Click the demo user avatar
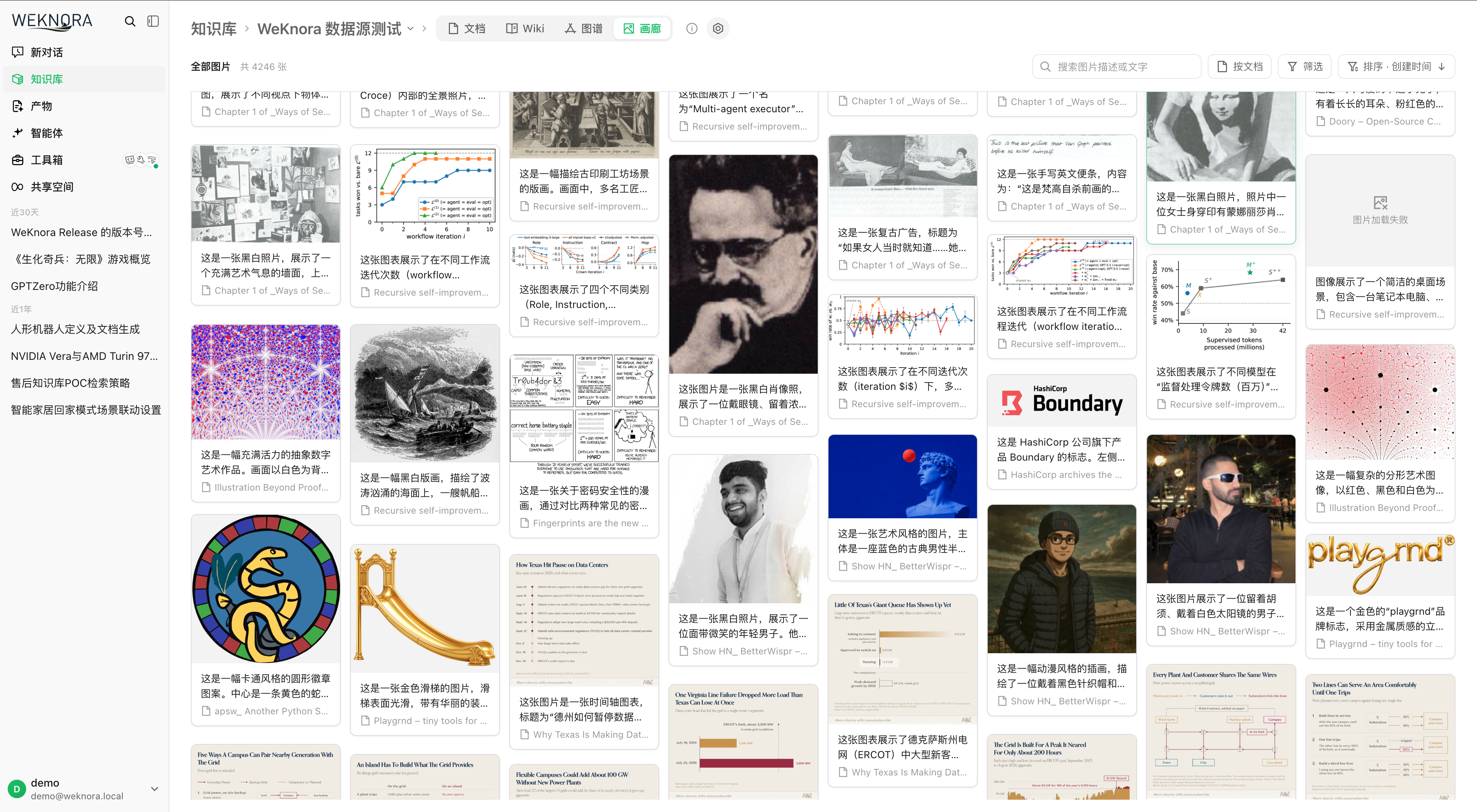1477x812 pixels. (x=17, y=789)
